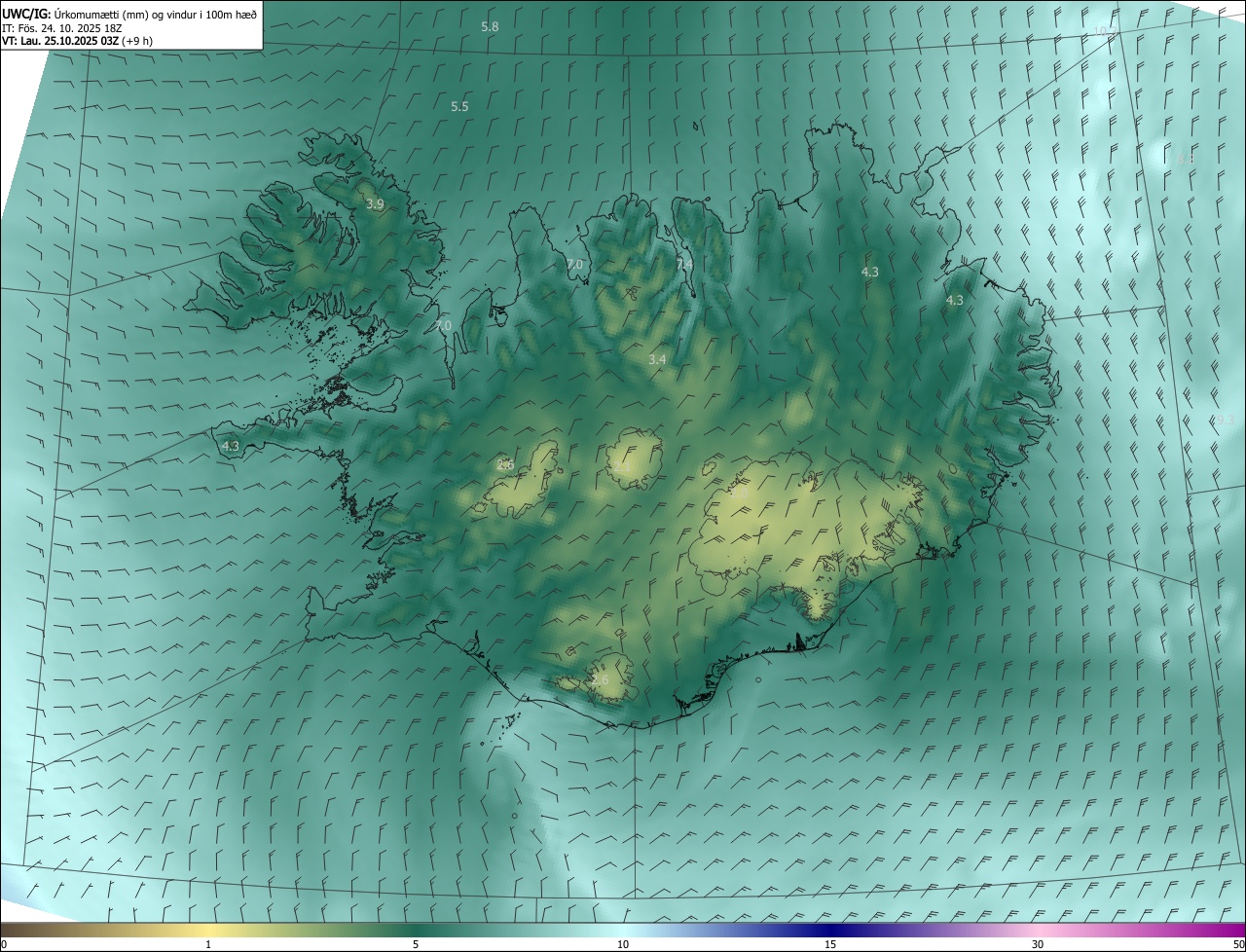Click the 9.3 value label near the east edge
This screenshot has width=1246, height=952.
1225,420
